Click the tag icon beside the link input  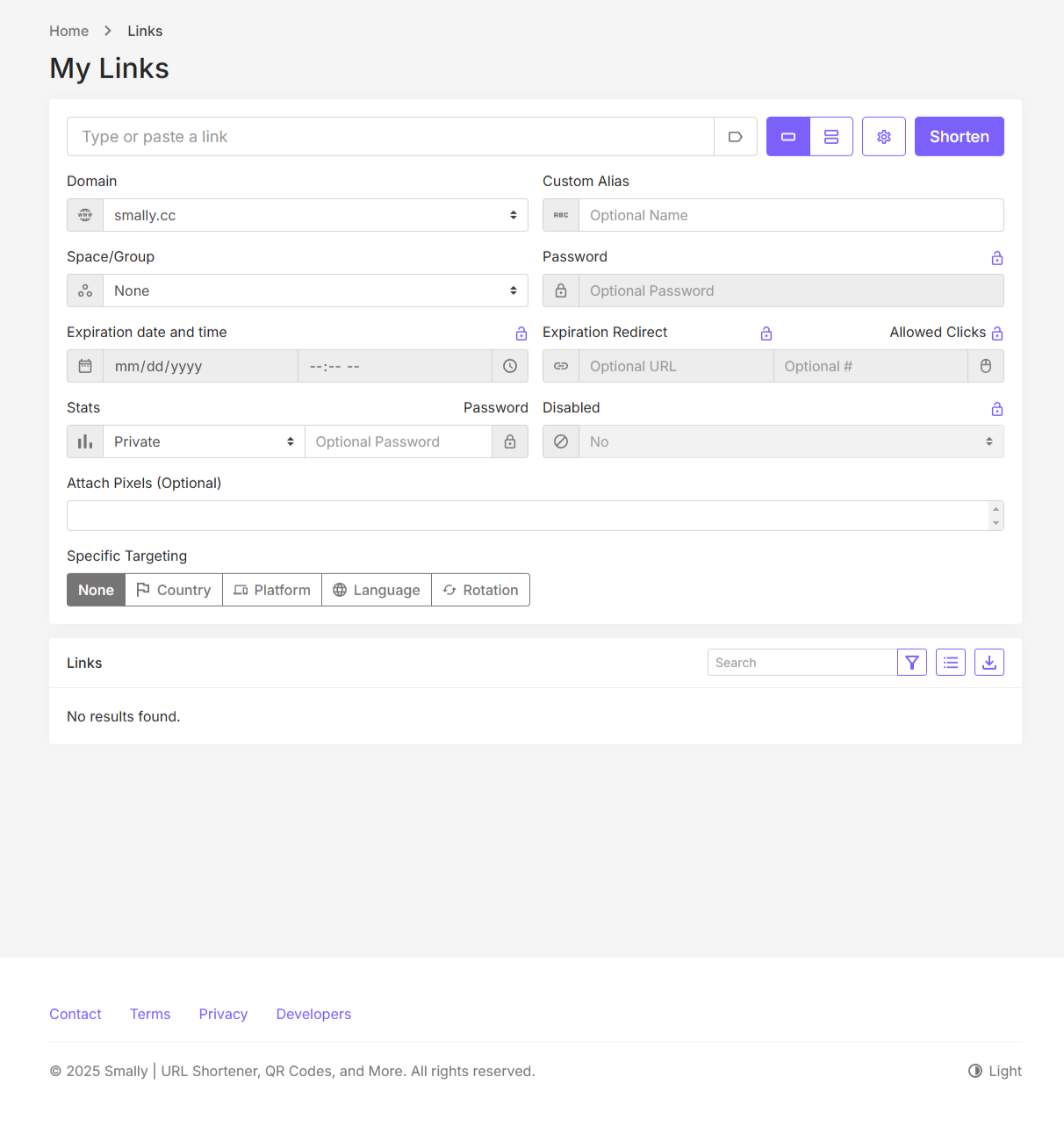(736, 137)
